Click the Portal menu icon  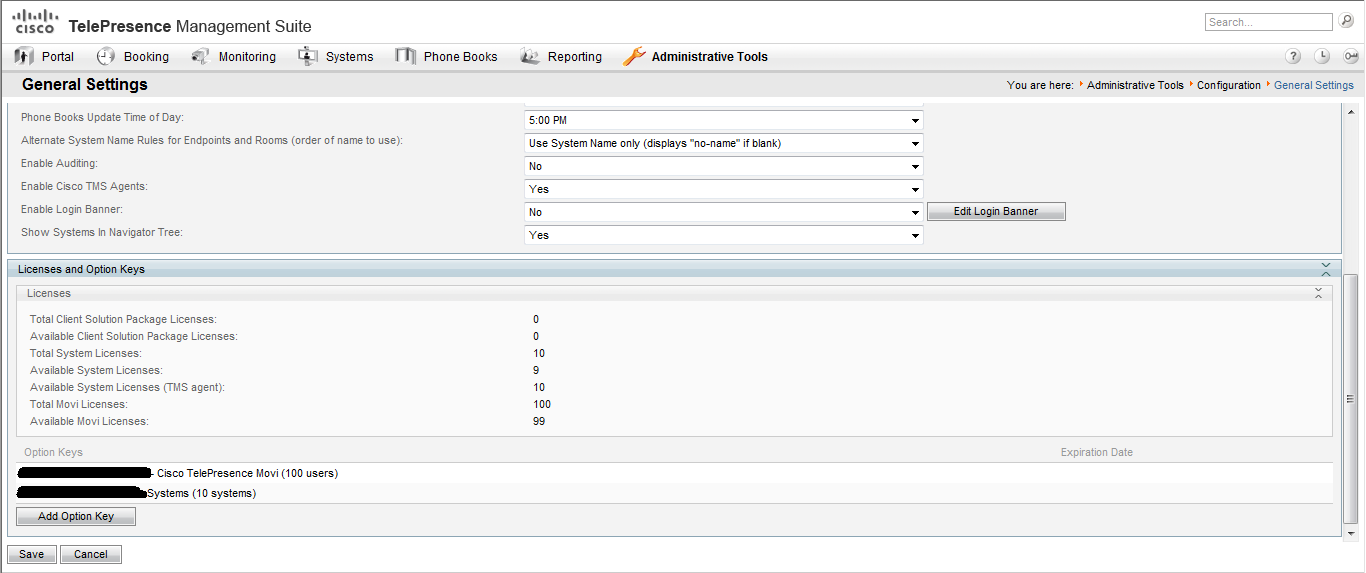pyautogui.click(x=25, y=57)
